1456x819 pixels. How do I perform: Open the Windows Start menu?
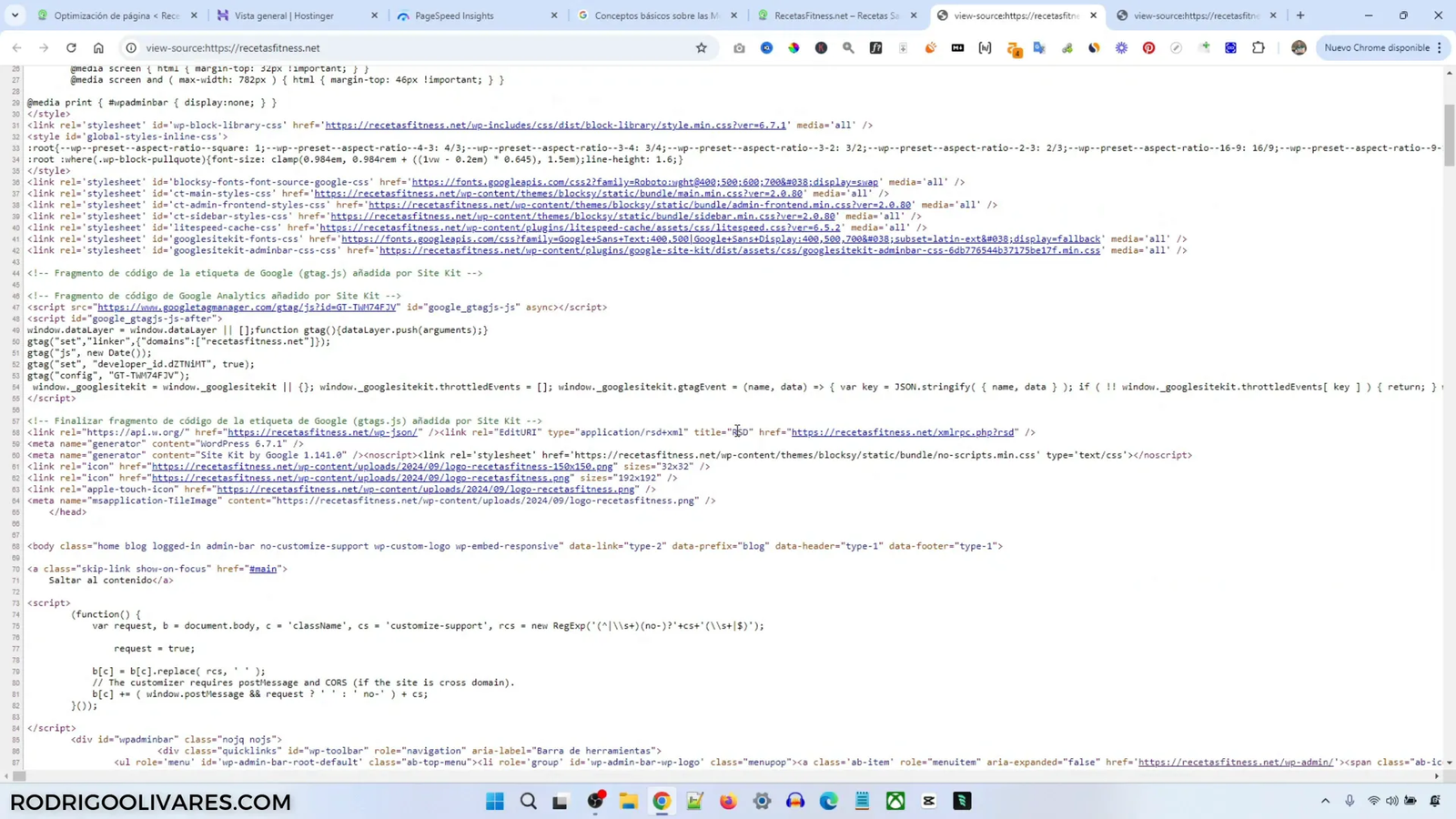click(x=493, y=802)
